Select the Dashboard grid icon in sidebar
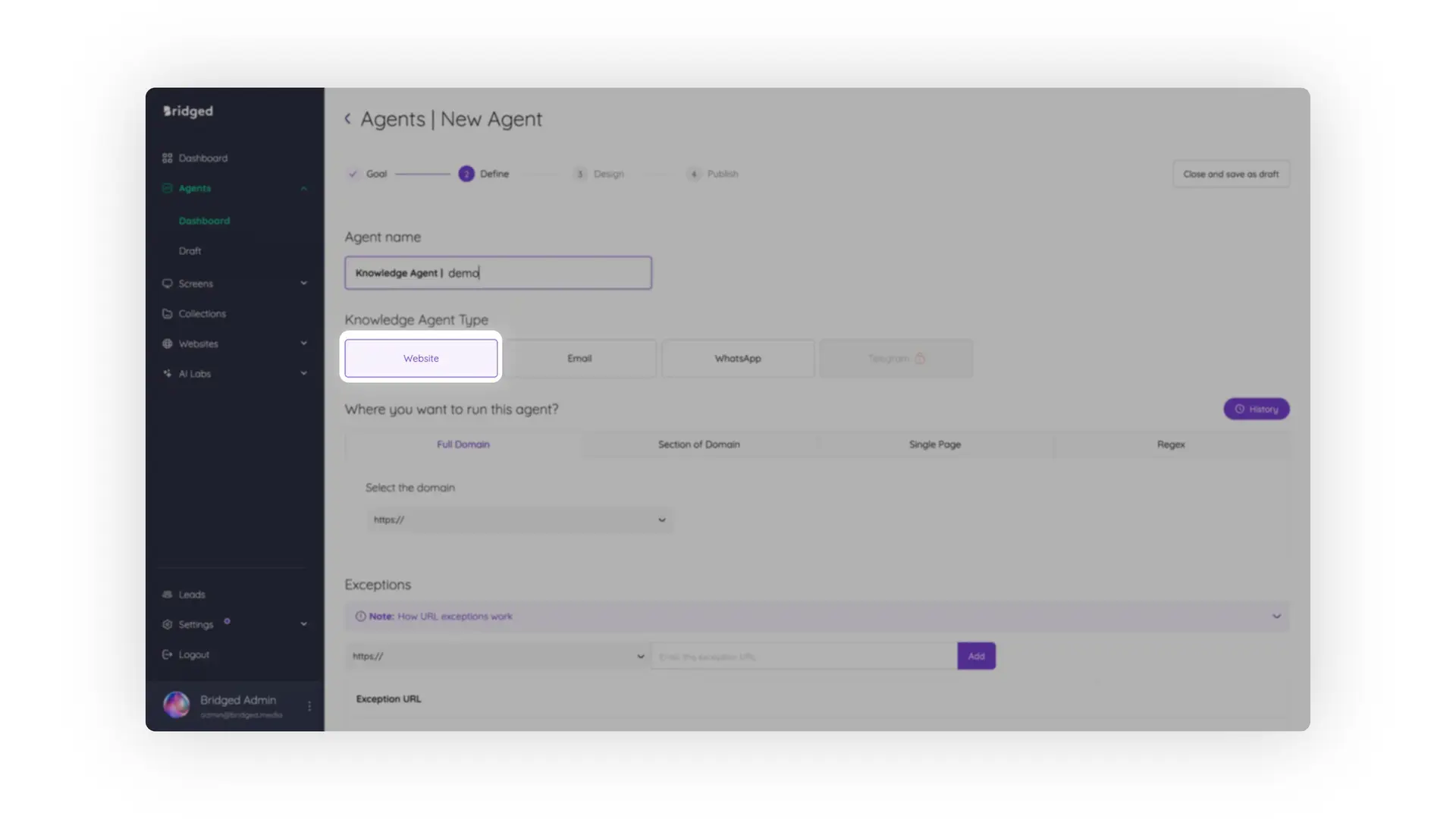Screen dimensions: 1456x819 pos(168,158)
